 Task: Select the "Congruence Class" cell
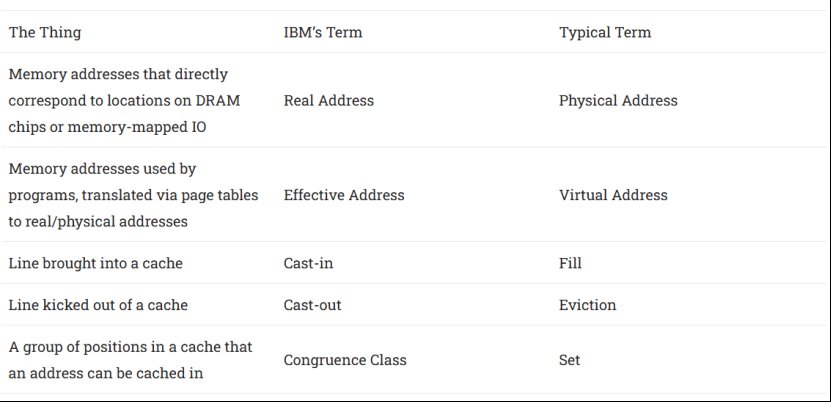tap(345, 360)
